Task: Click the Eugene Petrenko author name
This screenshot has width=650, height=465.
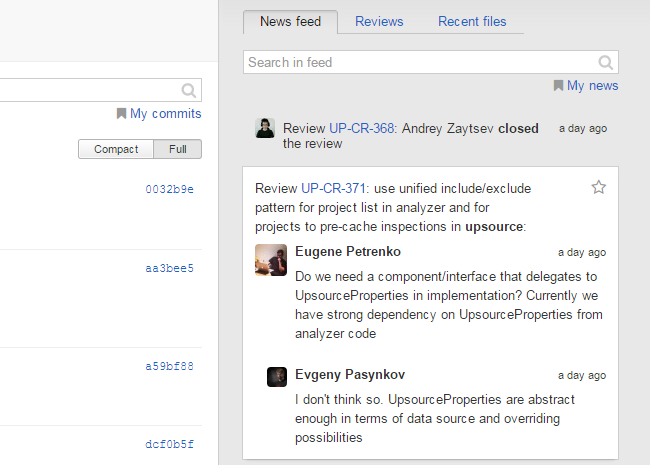Action: (348, 252)
